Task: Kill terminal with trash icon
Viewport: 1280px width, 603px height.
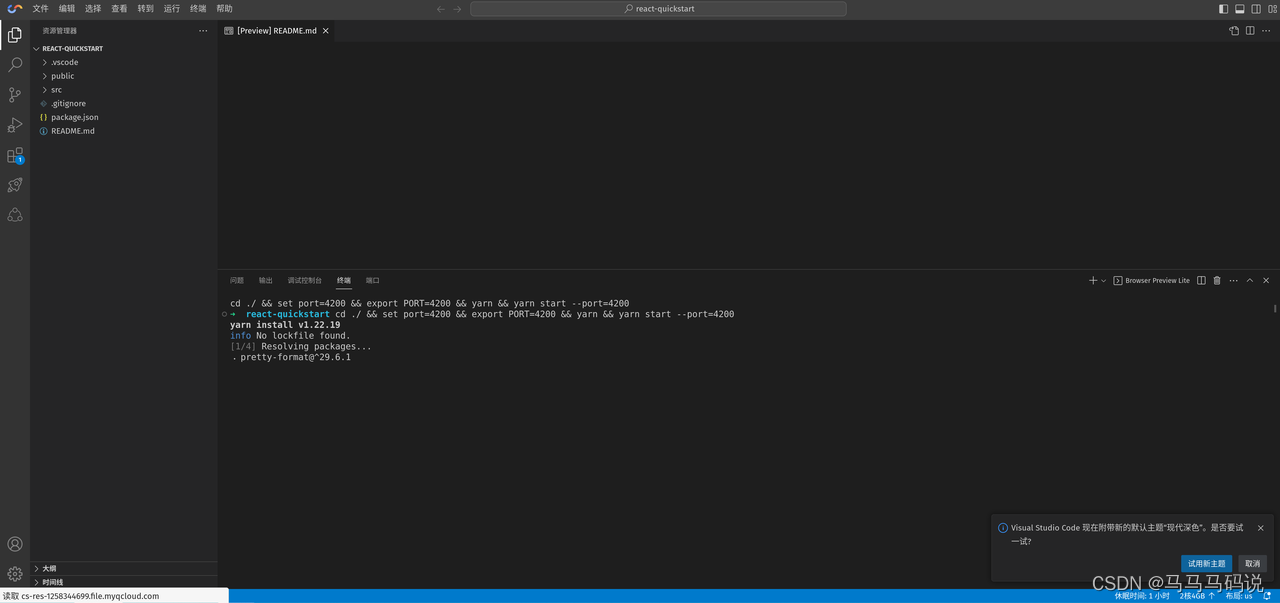Action: (x=1217, y=281)
